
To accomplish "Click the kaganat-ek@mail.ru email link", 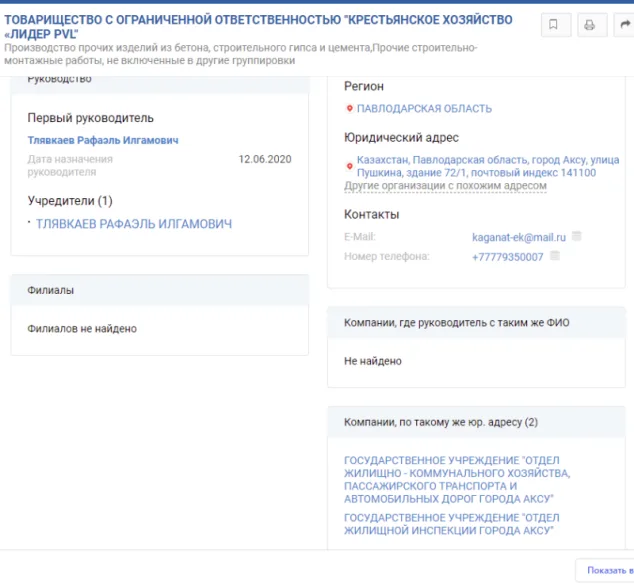I will (519, 238).
